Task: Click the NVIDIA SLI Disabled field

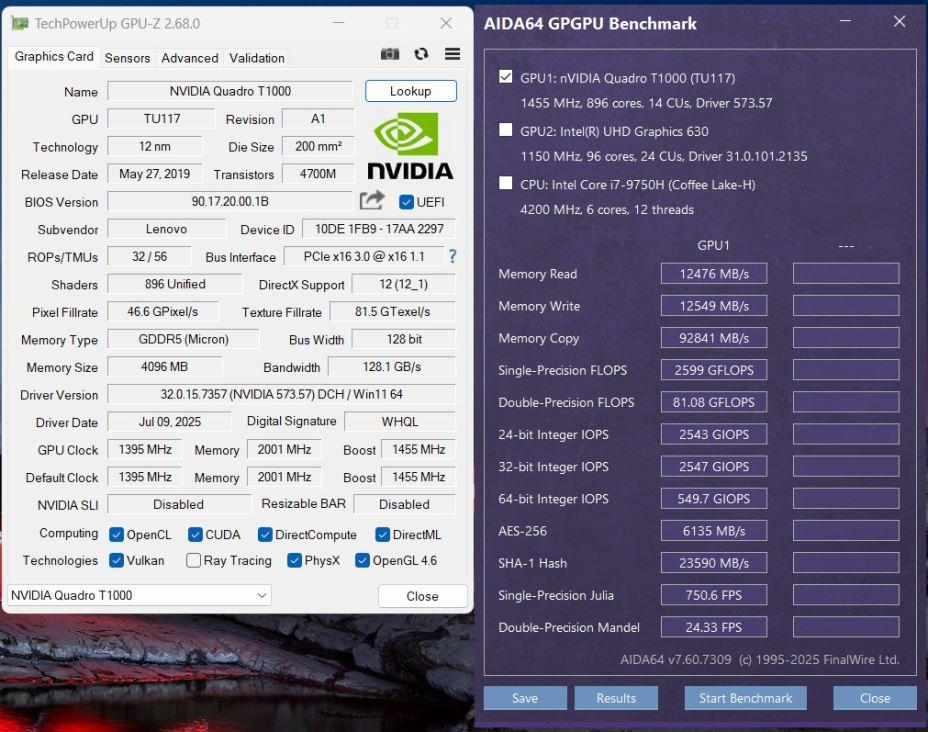Action: click(x=179, y=504)
